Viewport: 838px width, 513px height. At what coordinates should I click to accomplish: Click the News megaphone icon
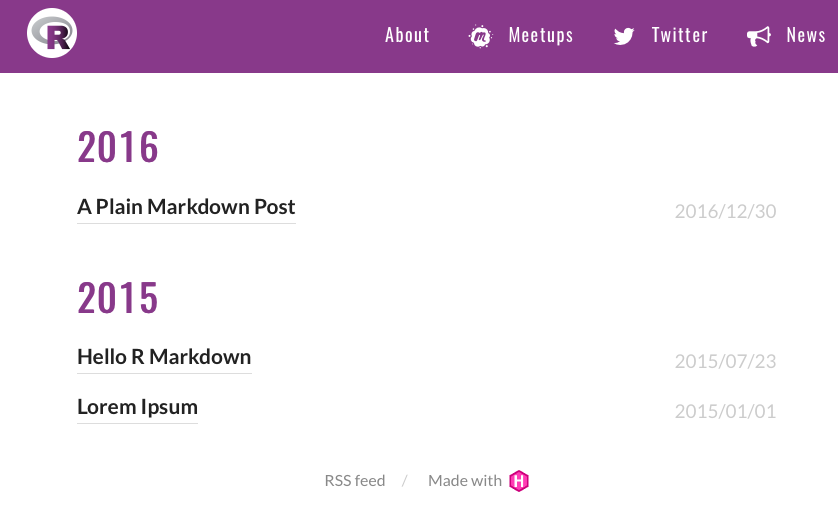pos(759,37)
